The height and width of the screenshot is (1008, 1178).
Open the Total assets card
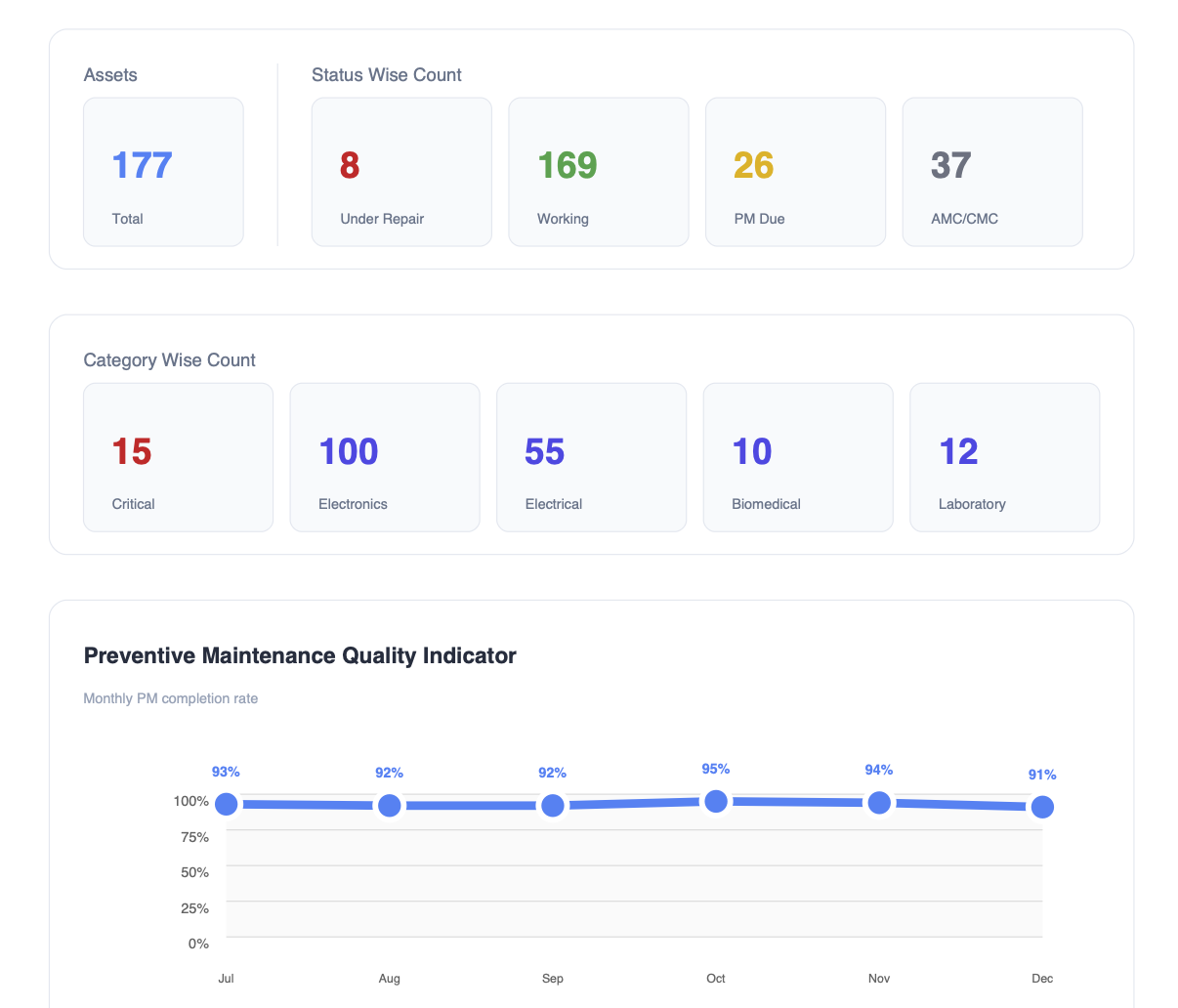(163, 171)
